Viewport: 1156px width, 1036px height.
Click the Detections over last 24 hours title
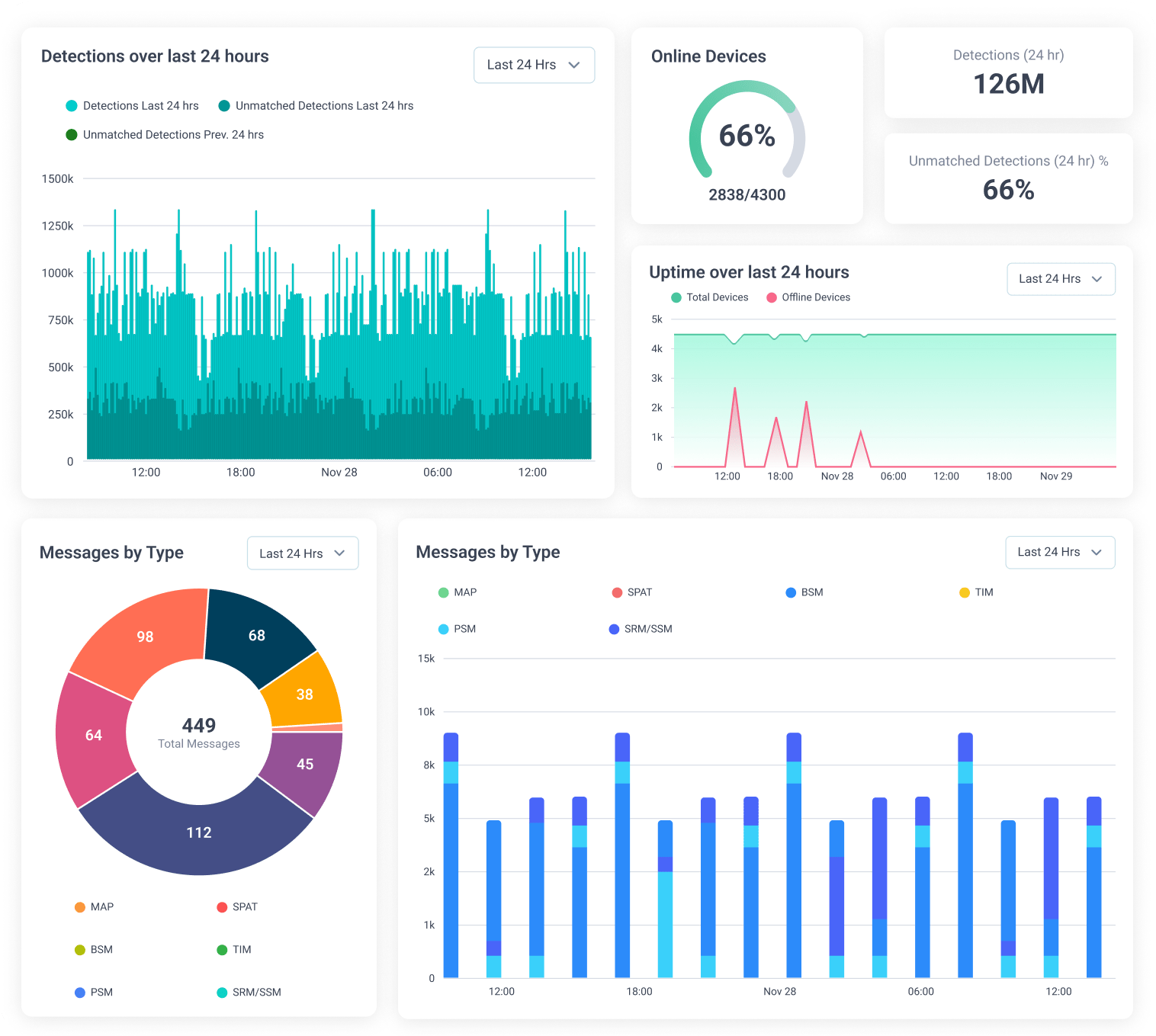(155, 56)
